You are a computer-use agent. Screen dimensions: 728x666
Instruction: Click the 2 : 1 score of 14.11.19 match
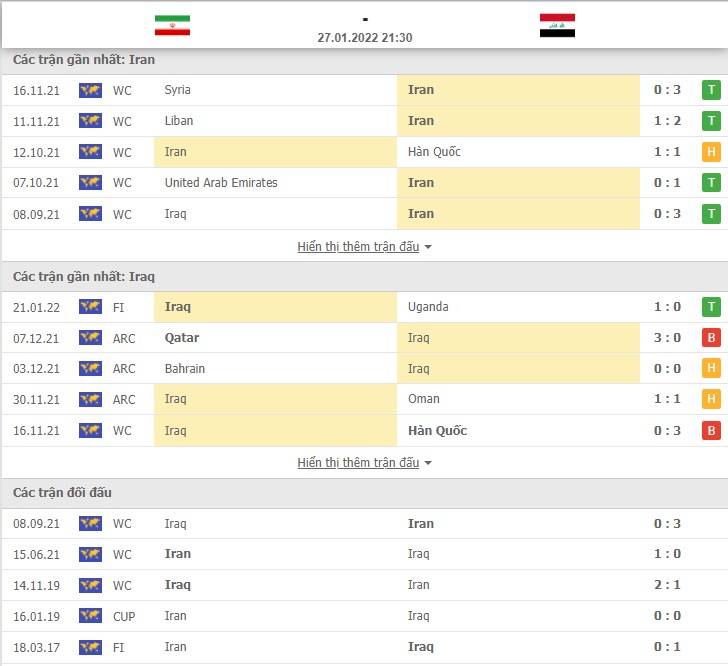click(667, 585)
